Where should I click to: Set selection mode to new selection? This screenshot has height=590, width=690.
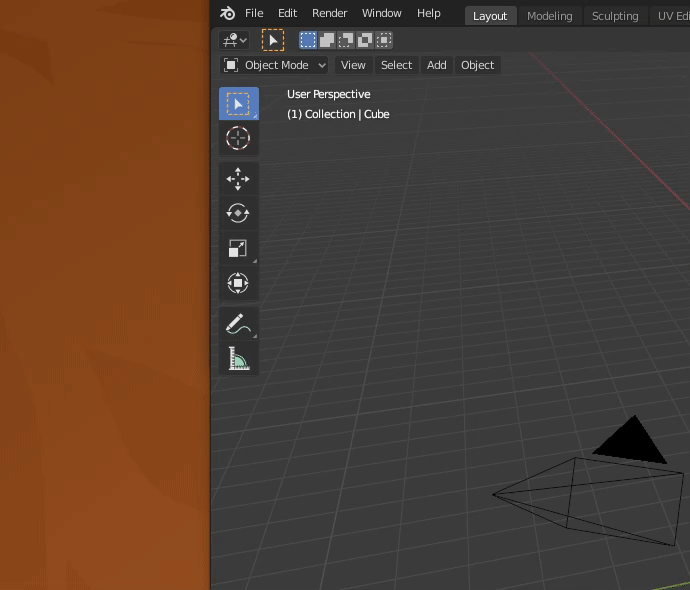(308, 40)
